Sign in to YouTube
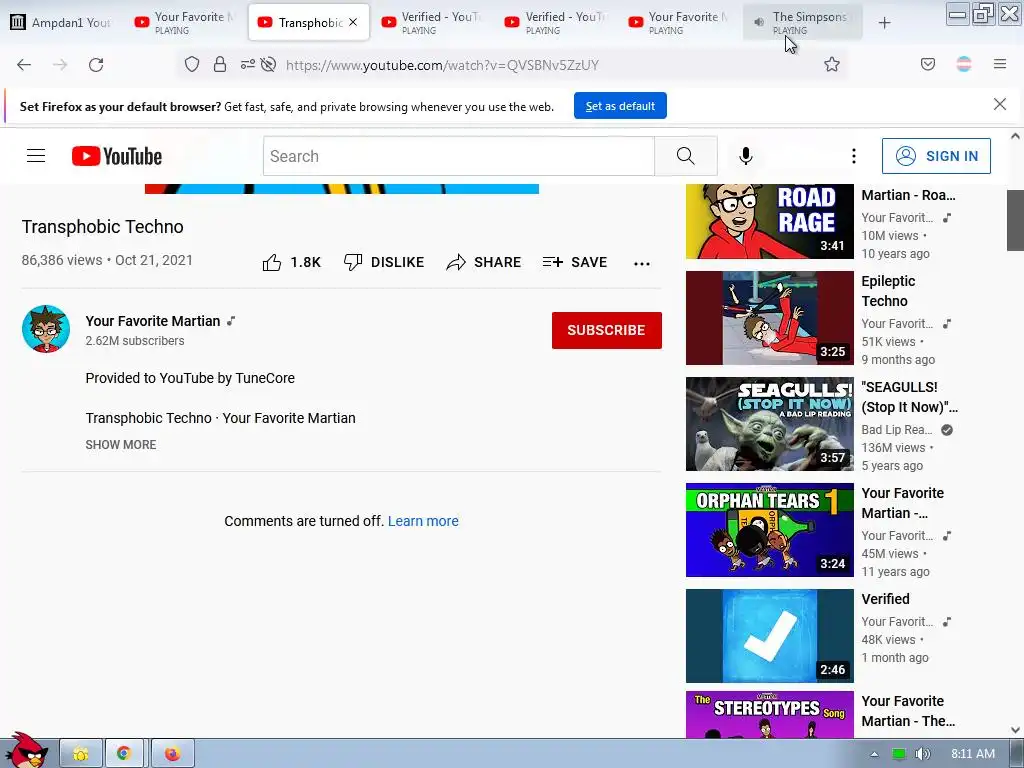The height and width of the screenshot is (768, 1024). click(x=936, y=156)
